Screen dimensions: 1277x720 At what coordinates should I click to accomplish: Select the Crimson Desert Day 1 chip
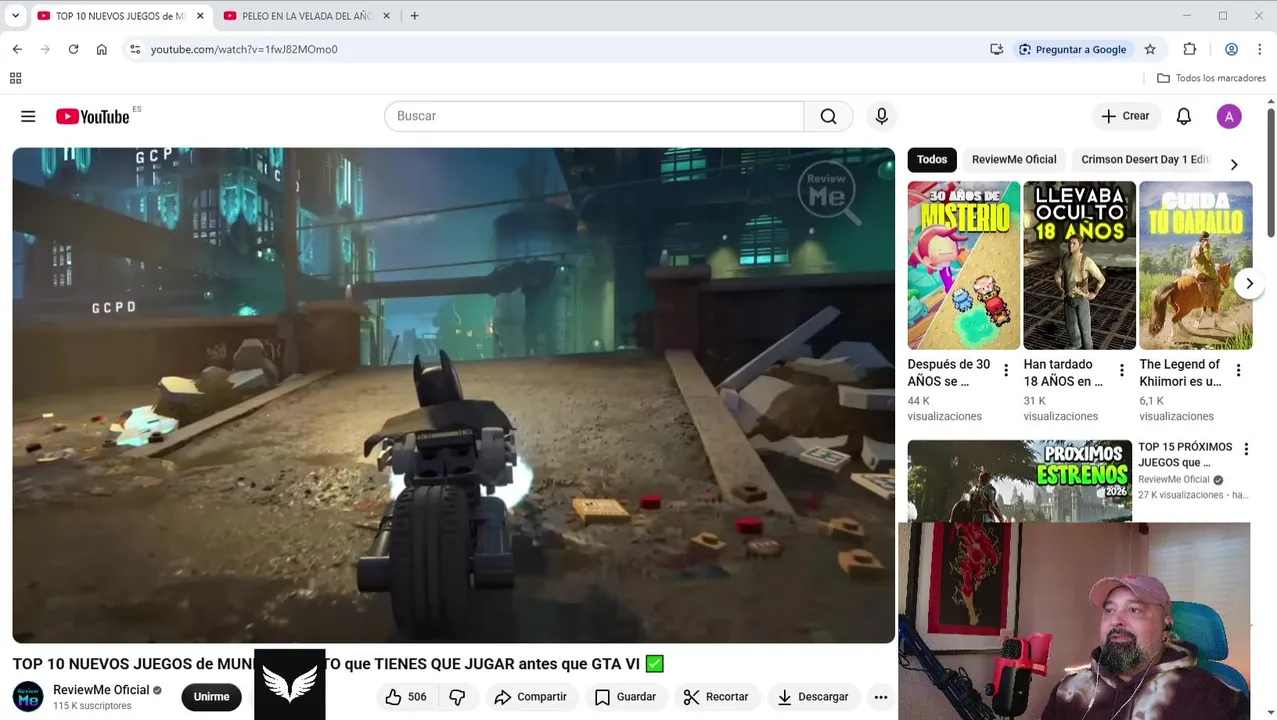tap(1145, 160)
